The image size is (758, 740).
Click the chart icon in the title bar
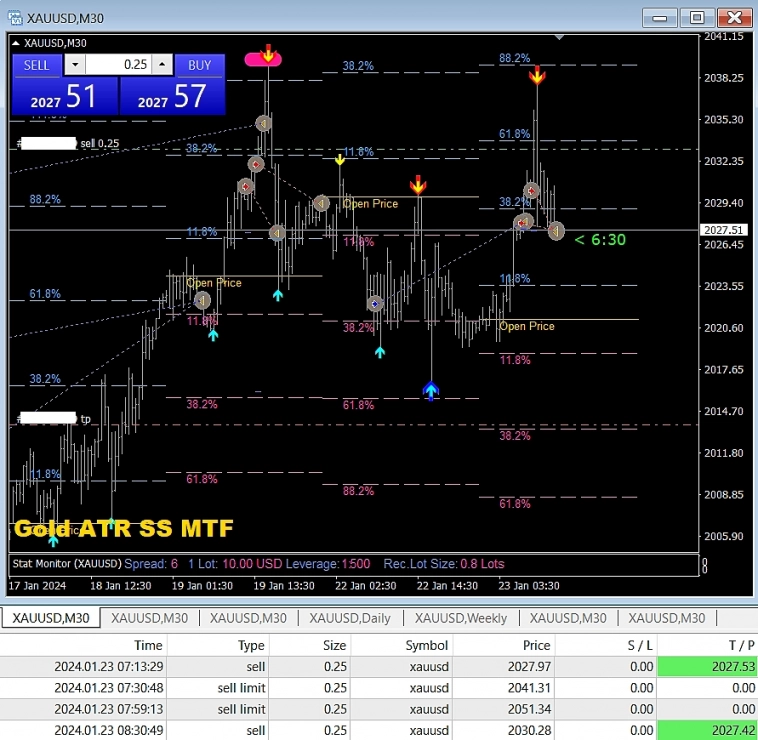13,17
